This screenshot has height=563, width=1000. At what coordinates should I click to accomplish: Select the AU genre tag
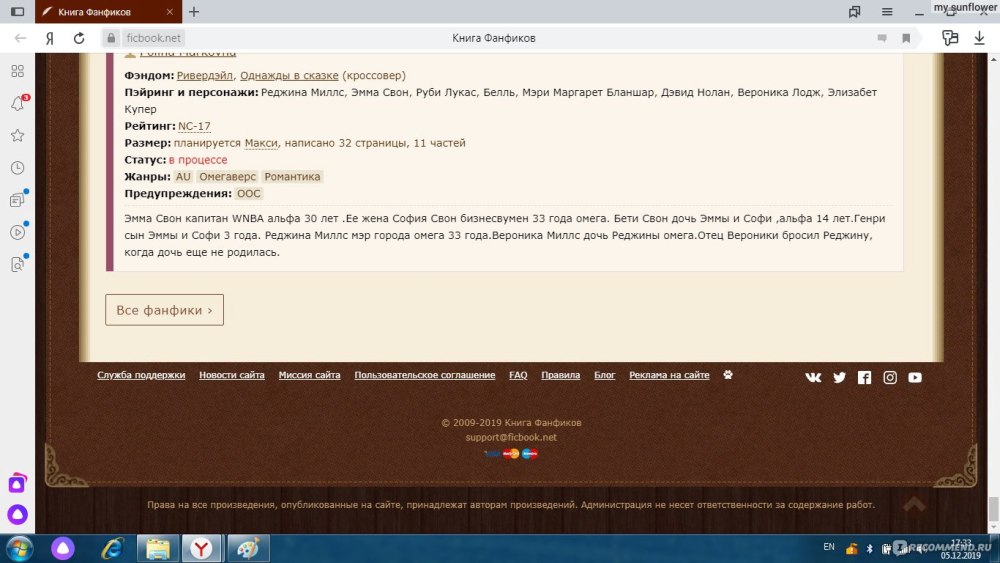183,177
